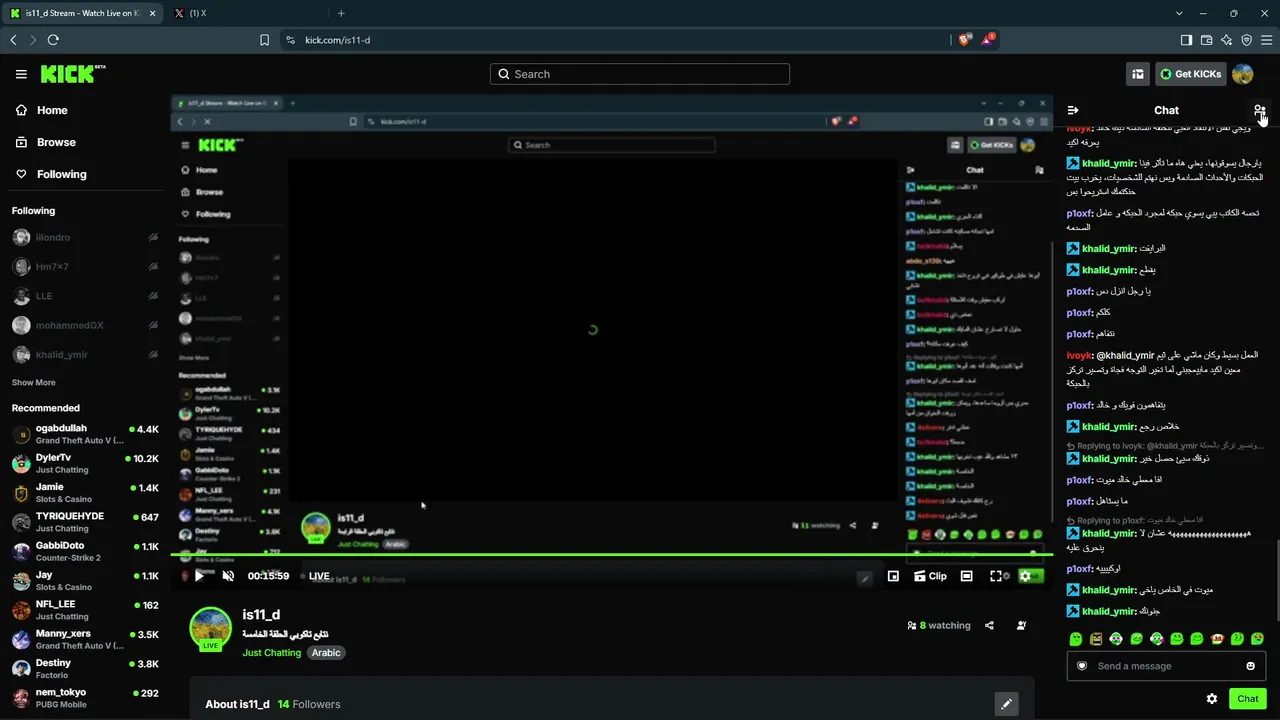The height and width of the screenshot is (720, 1280).
Task: Toggle Brave sidebar panel
Action: point(1186,40)
